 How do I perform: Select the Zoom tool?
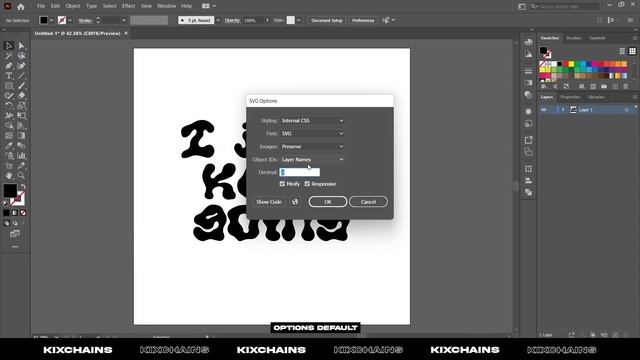pos(21,176)
